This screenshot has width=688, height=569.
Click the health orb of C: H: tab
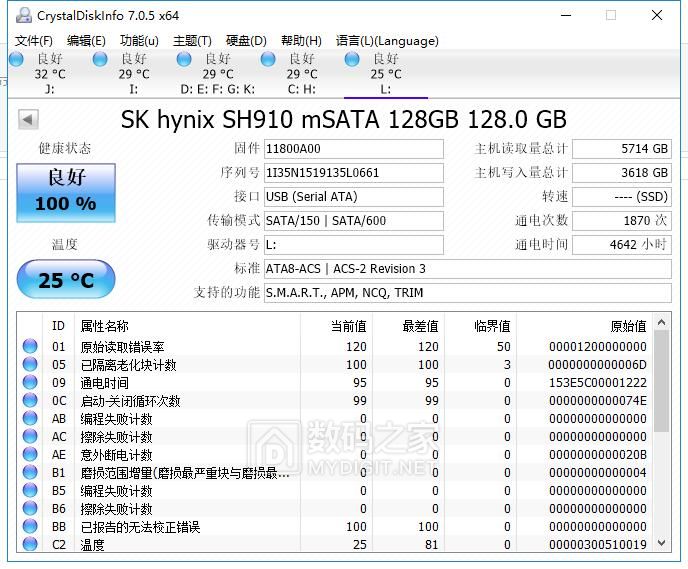click(268, 59)
